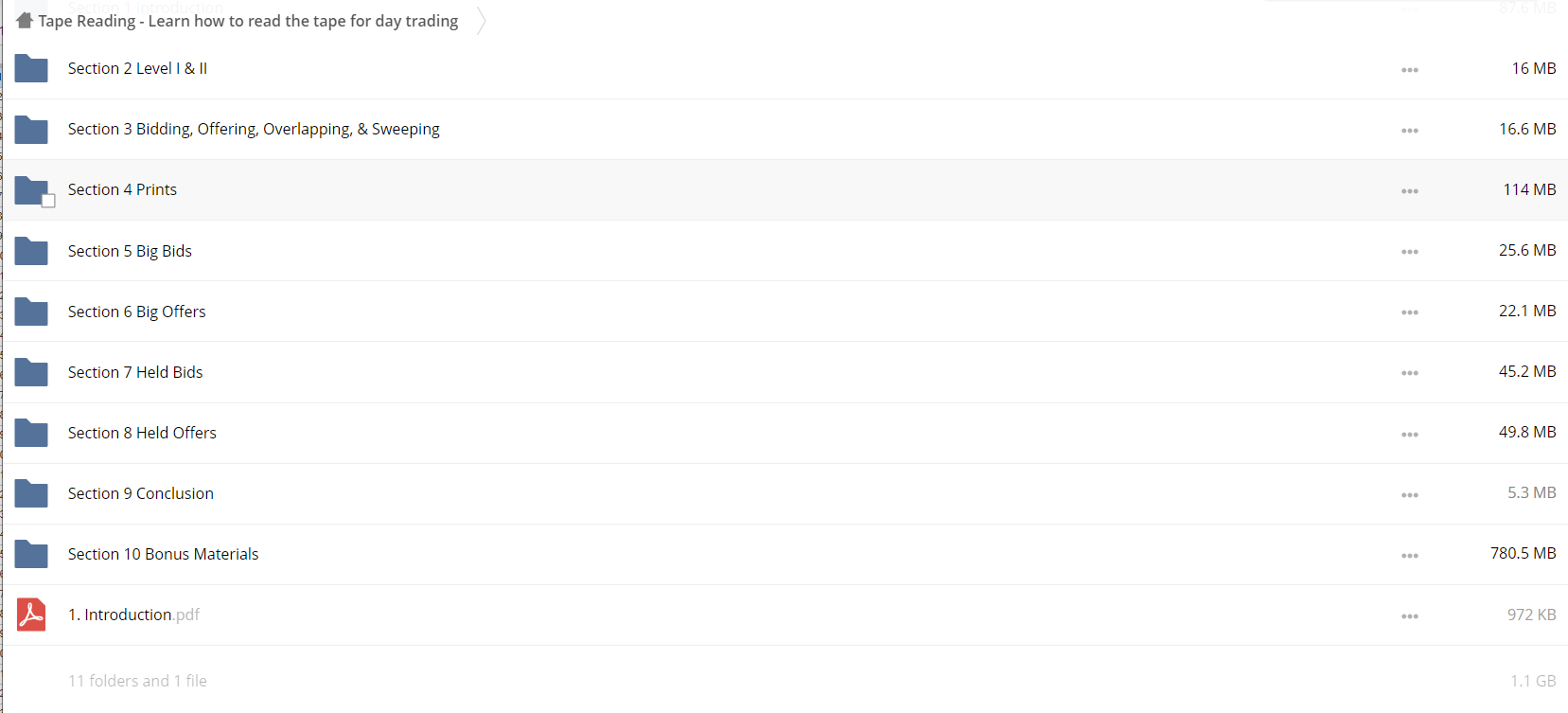Screen dimensions: 1568x713
Task: Click the home icon in breadcrumb
Action: (25, 20)
